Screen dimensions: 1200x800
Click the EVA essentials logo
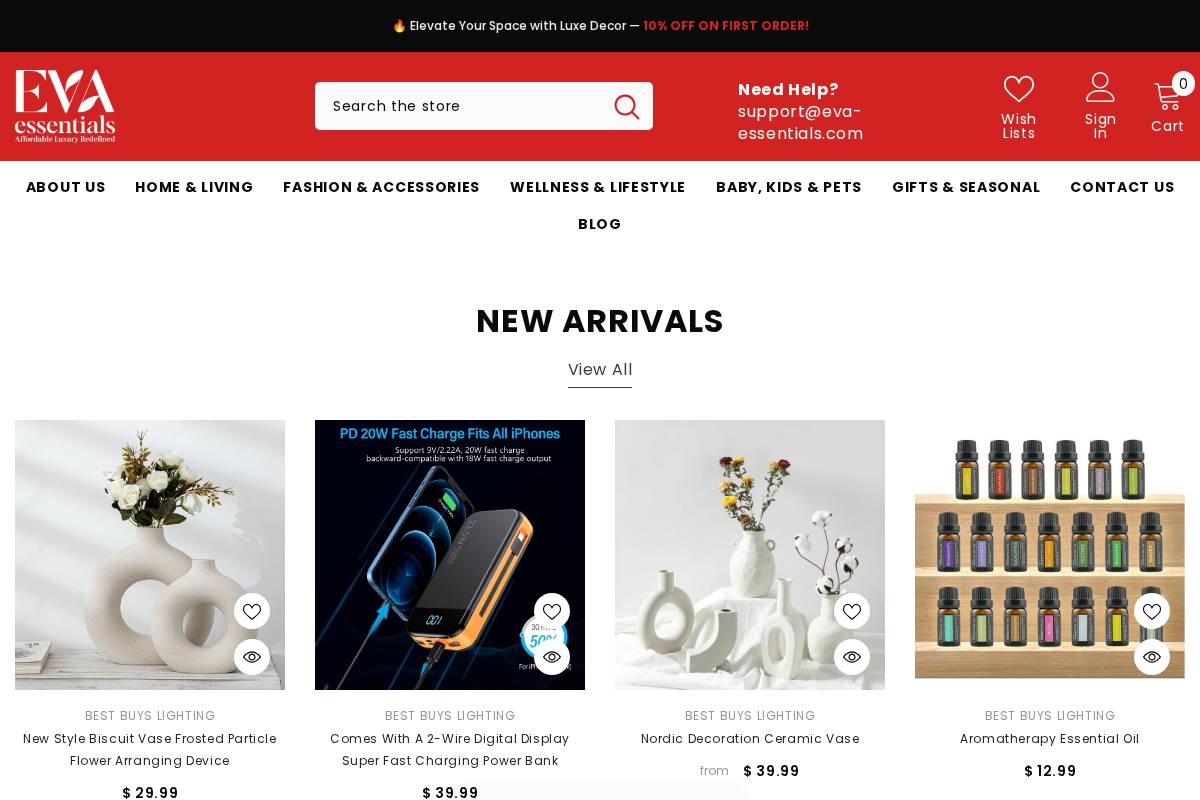tap(65, 106)
